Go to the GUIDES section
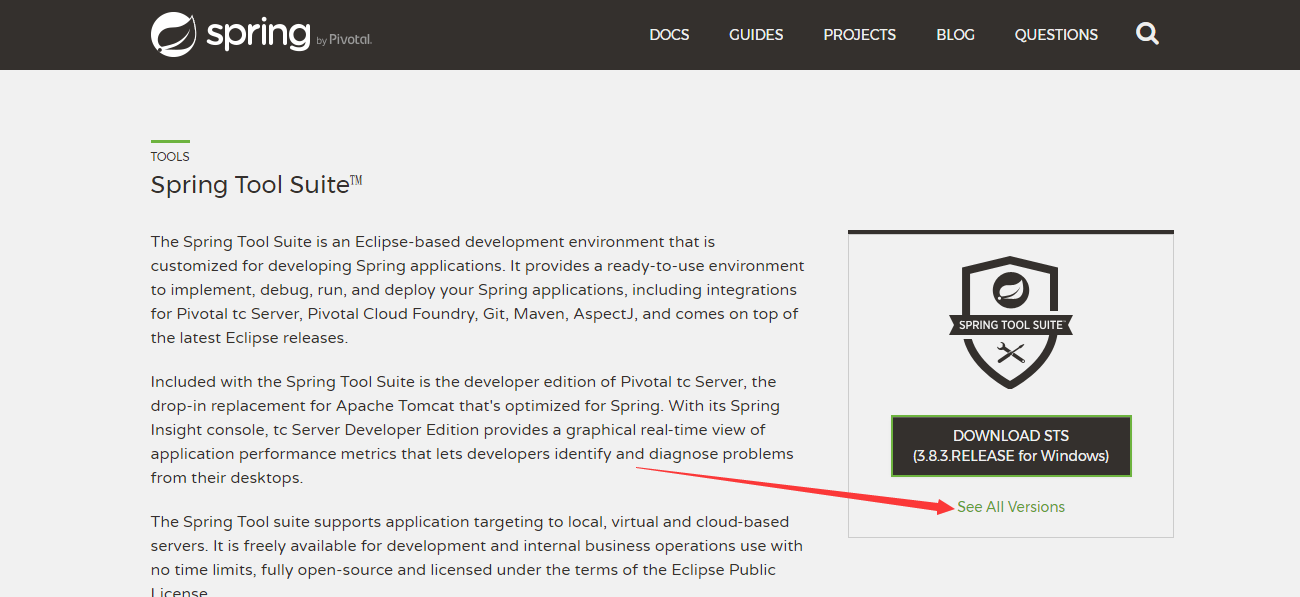The height and width of the screenshot is (597, 1300). tap(756, 35)
